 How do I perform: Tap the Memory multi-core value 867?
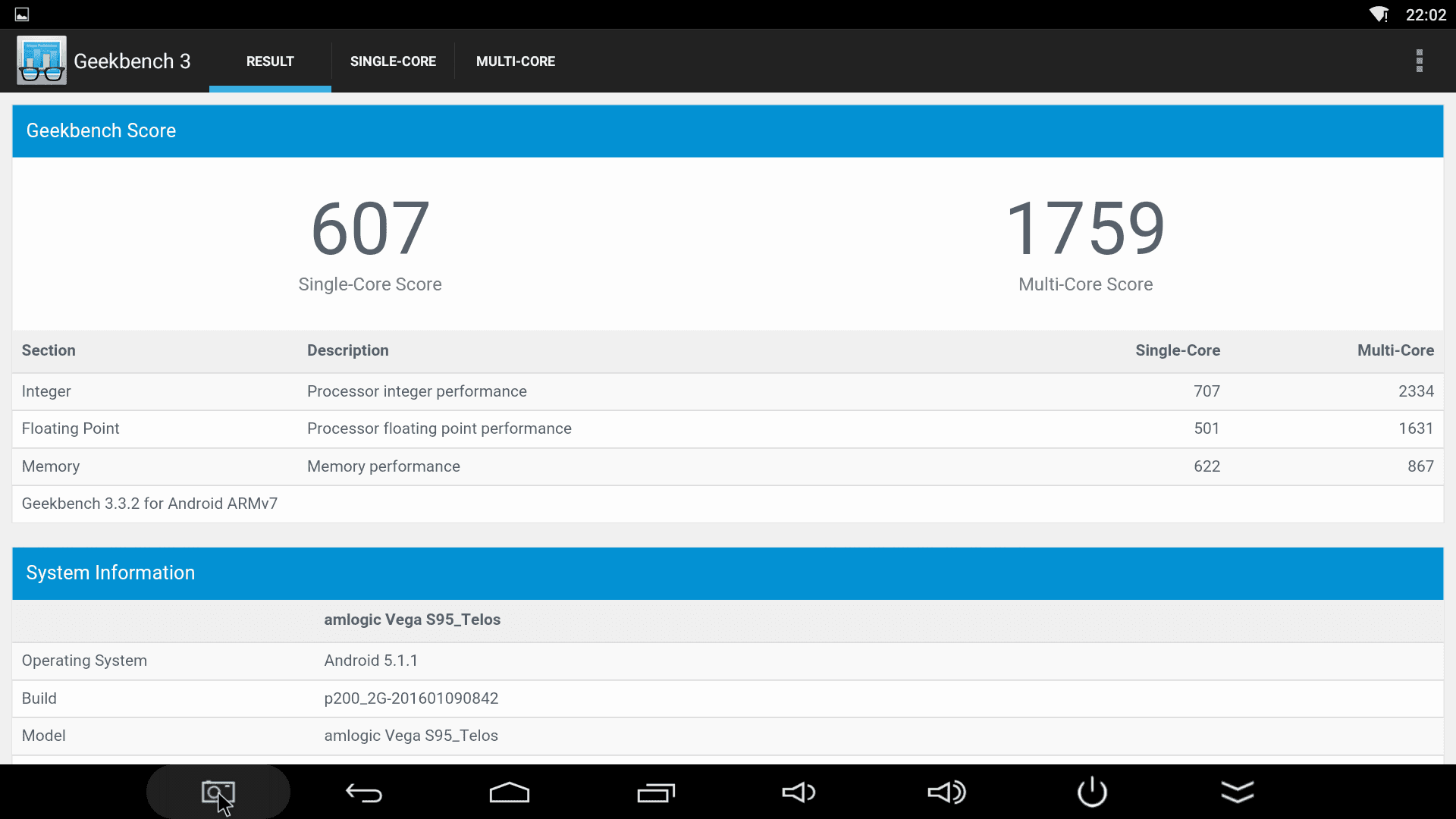pos(1420,466)
